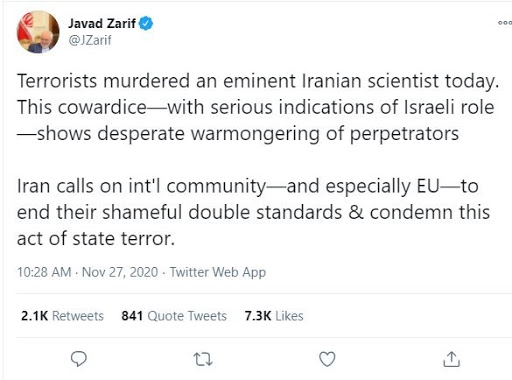This screenshot has height=380, width=512.
Task: View the 2.1K Retweets list
Action: [62, 316]
